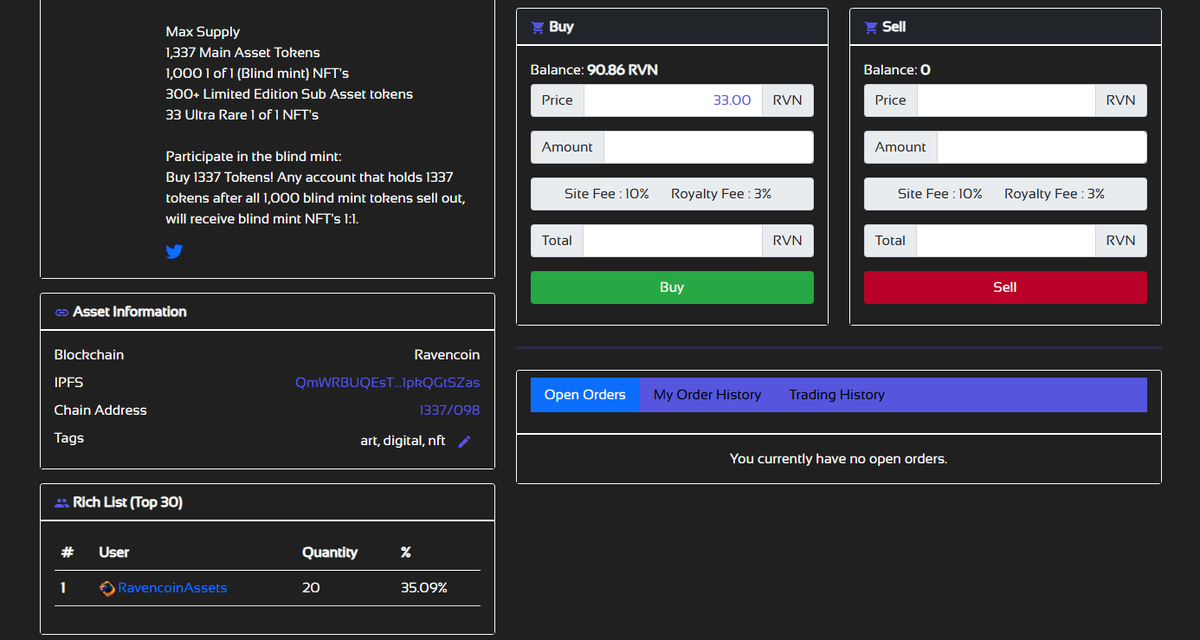
Task: Focus the Buy Total input field
Action: click(x=672, y=240)
